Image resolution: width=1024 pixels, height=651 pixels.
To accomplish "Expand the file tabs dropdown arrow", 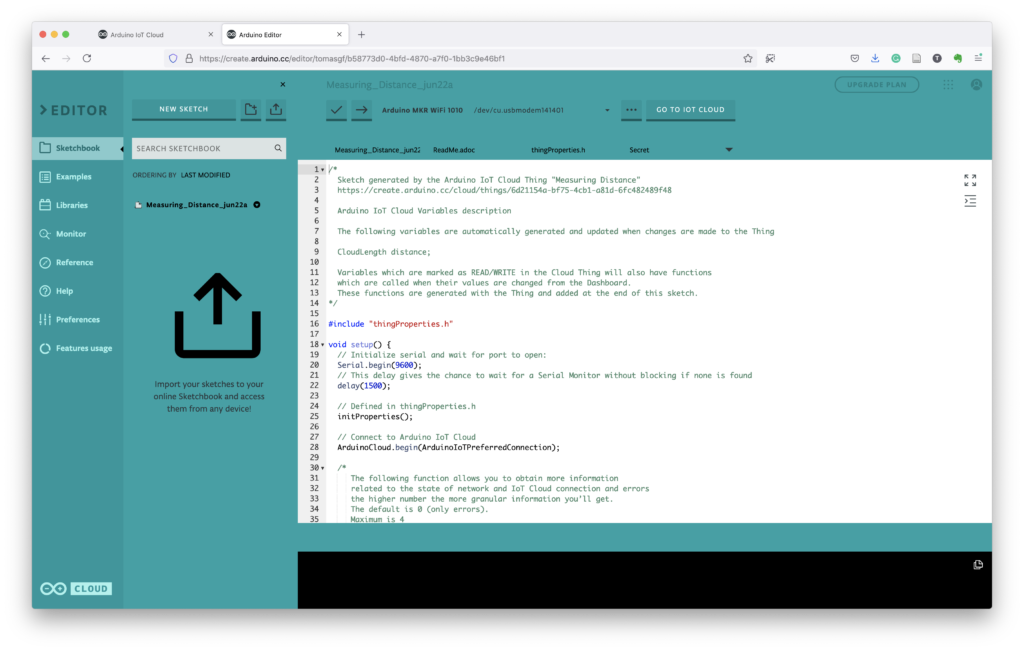I will (729, 150).
